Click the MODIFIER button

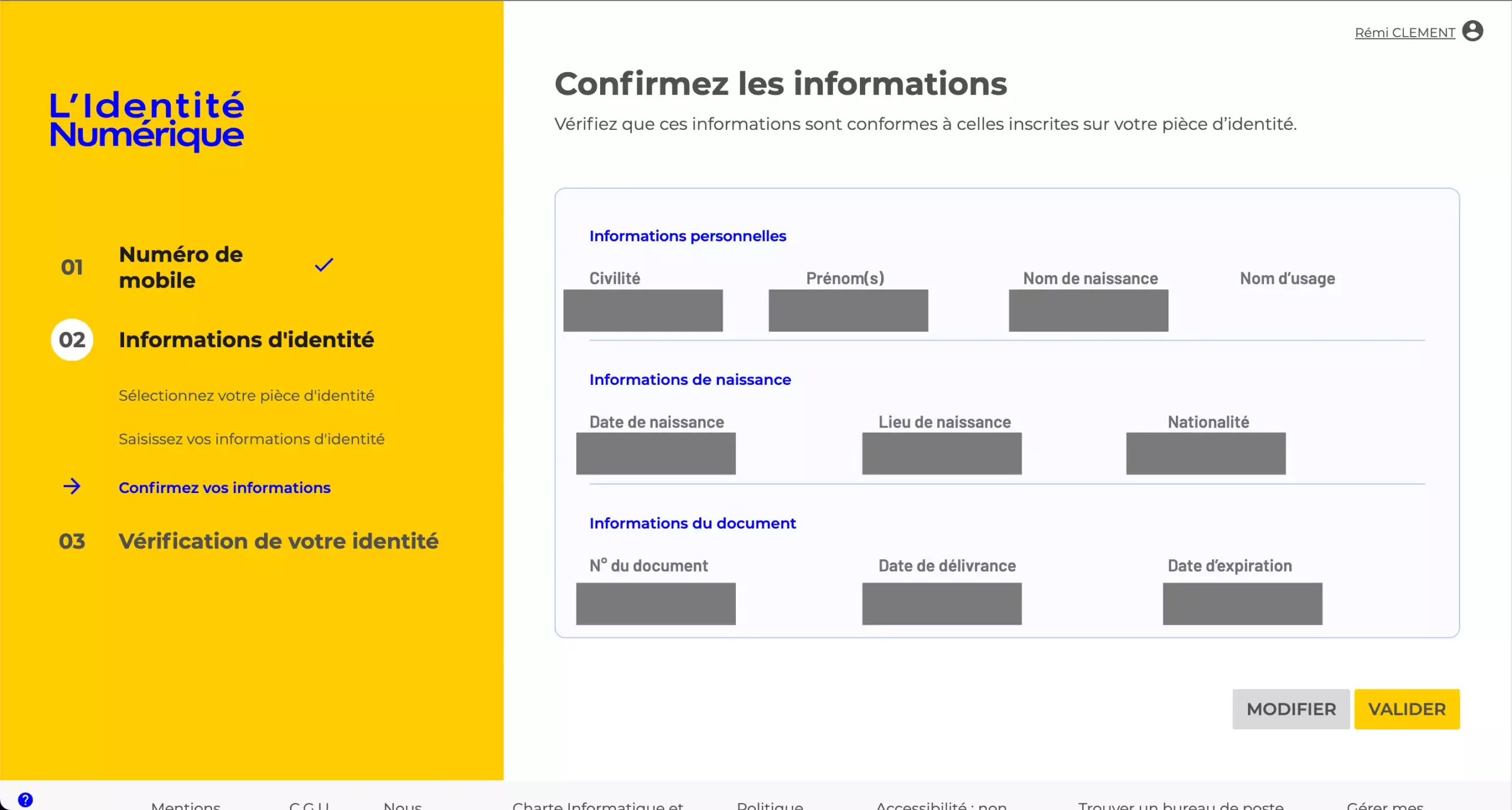[x=1291, y=708]
